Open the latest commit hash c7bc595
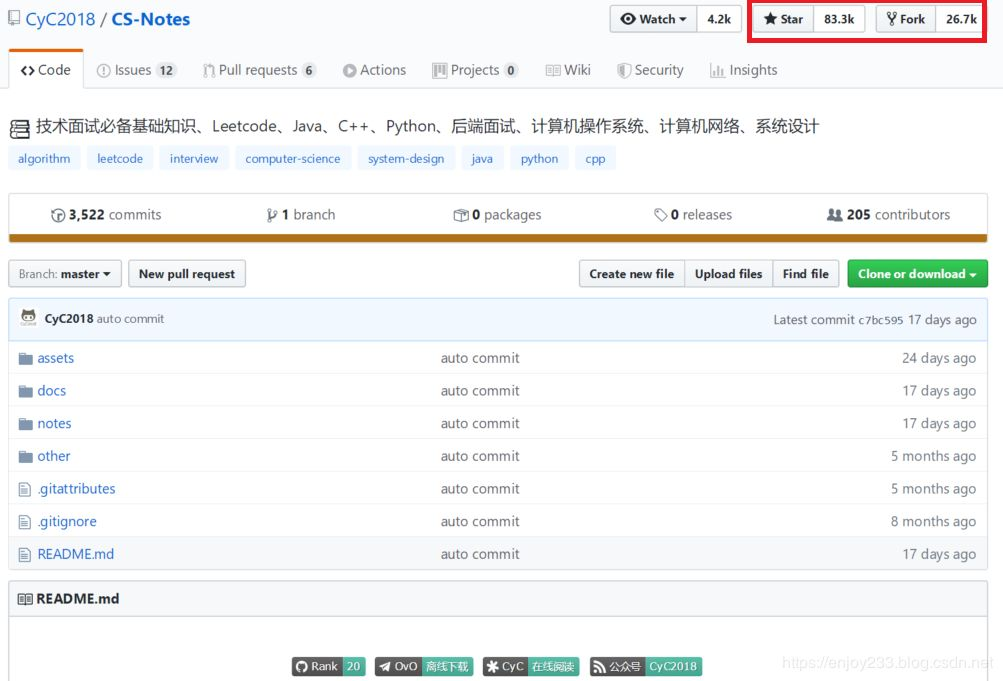1003x681 pixels. (880, 320)
